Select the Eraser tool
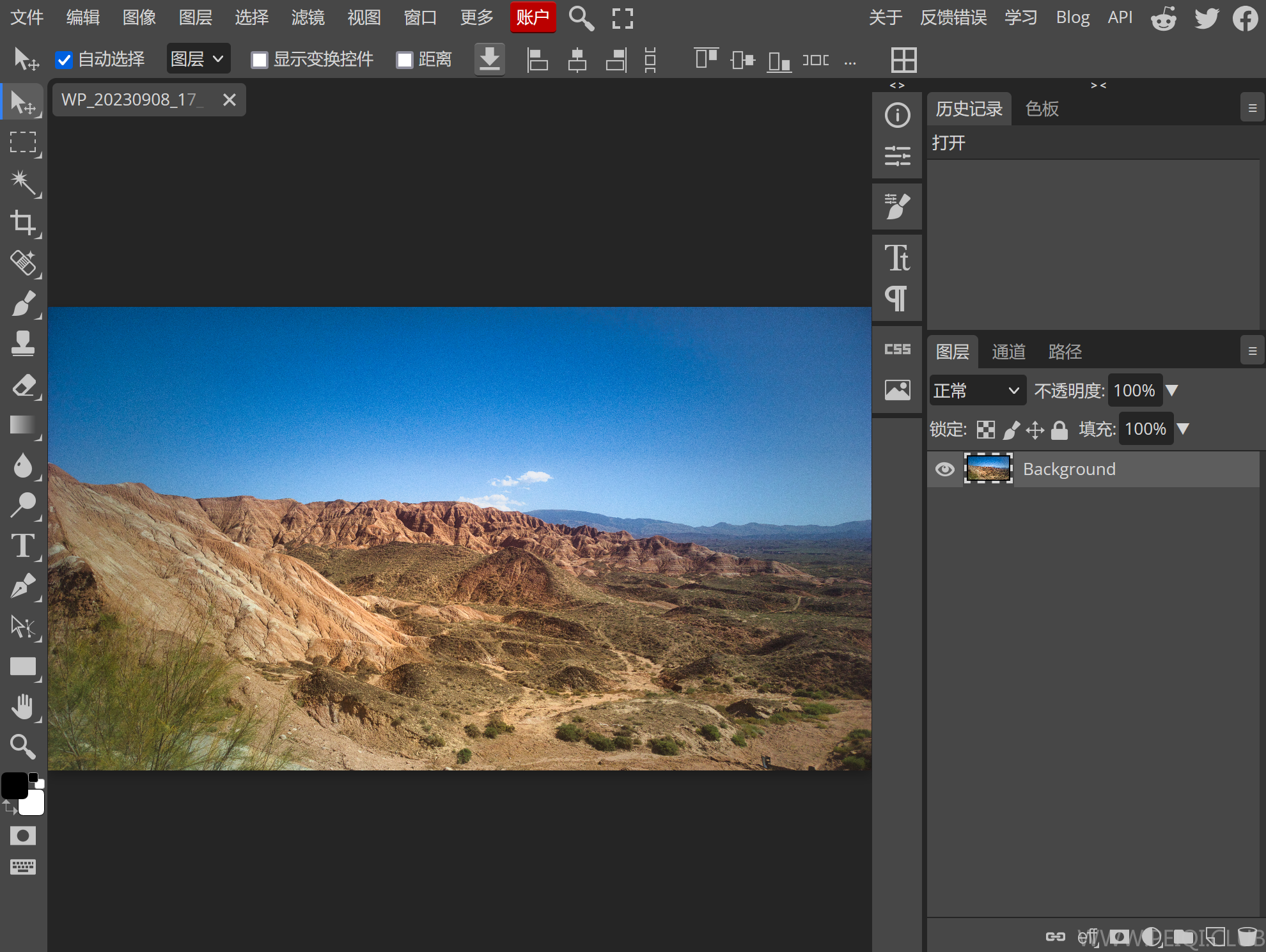 tap(23, 385)
